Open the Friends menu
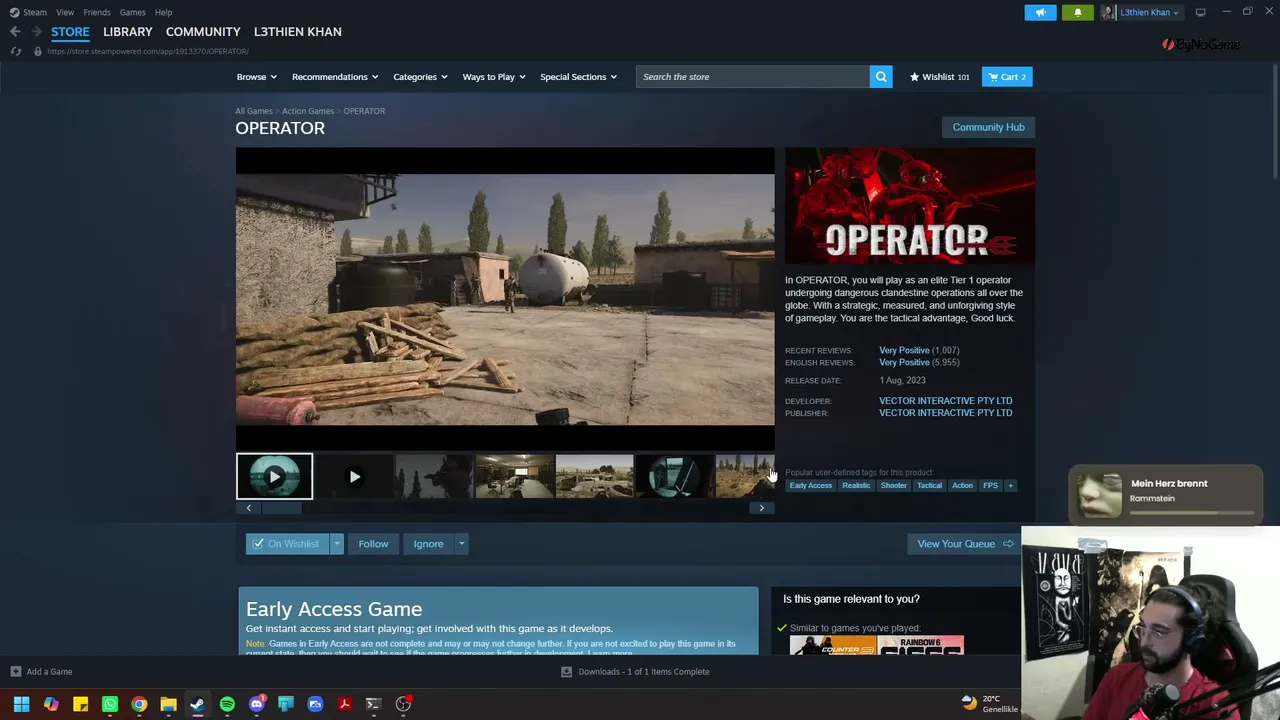 tap(97, 12)
